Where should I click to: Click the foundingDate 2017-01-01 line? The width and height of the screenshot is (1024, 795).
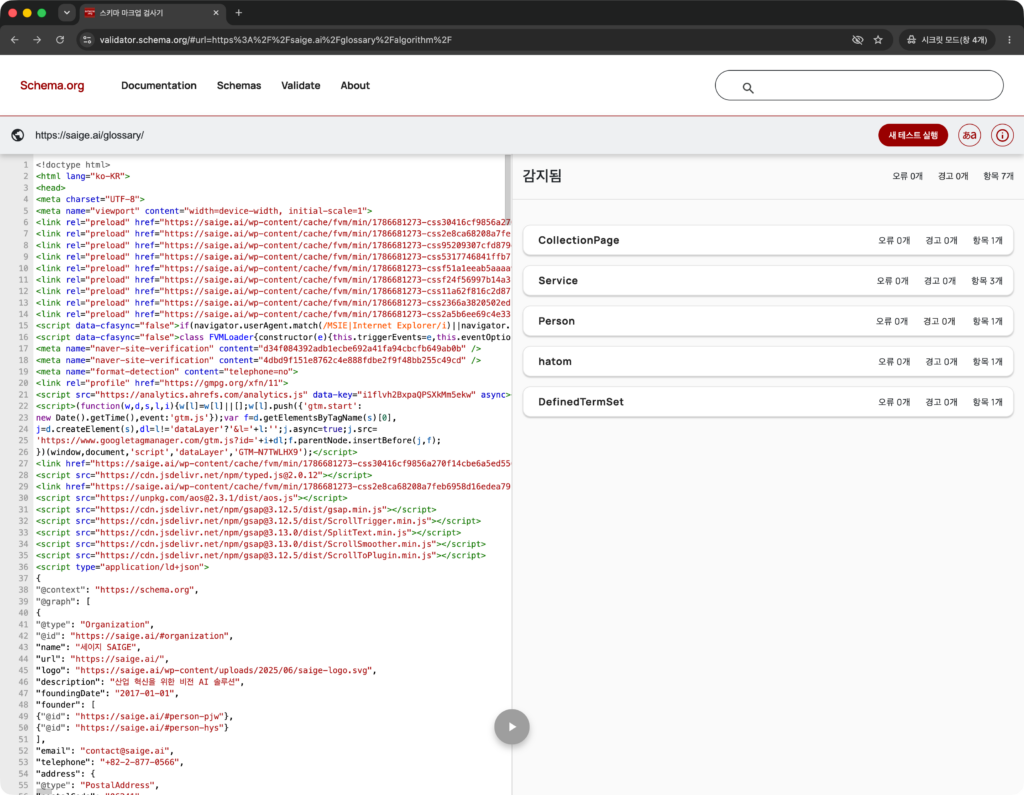click(x=108, y=693)
